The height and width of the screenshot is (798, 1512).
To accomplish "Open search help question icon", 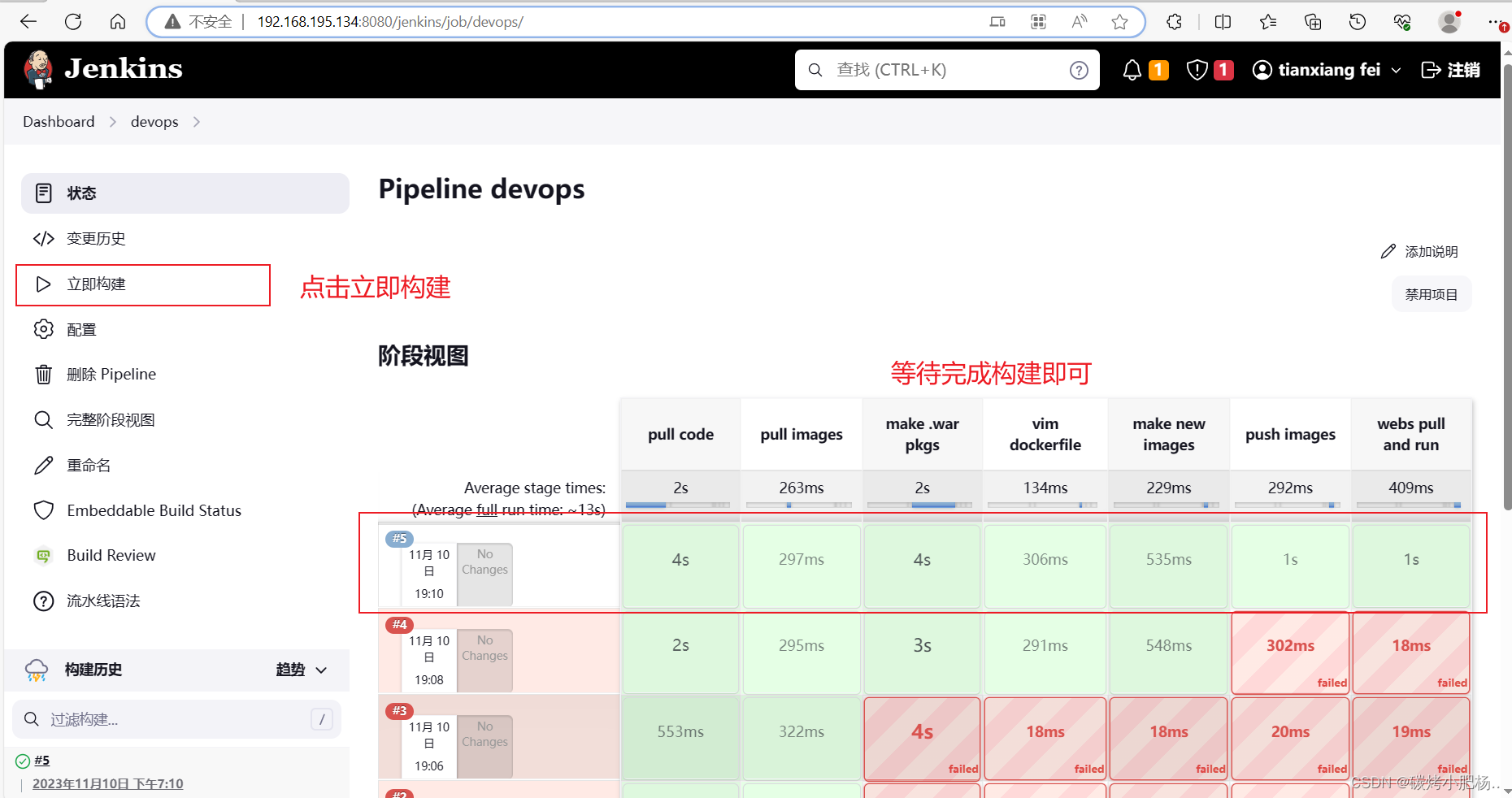I will (x=1079, y=70).
